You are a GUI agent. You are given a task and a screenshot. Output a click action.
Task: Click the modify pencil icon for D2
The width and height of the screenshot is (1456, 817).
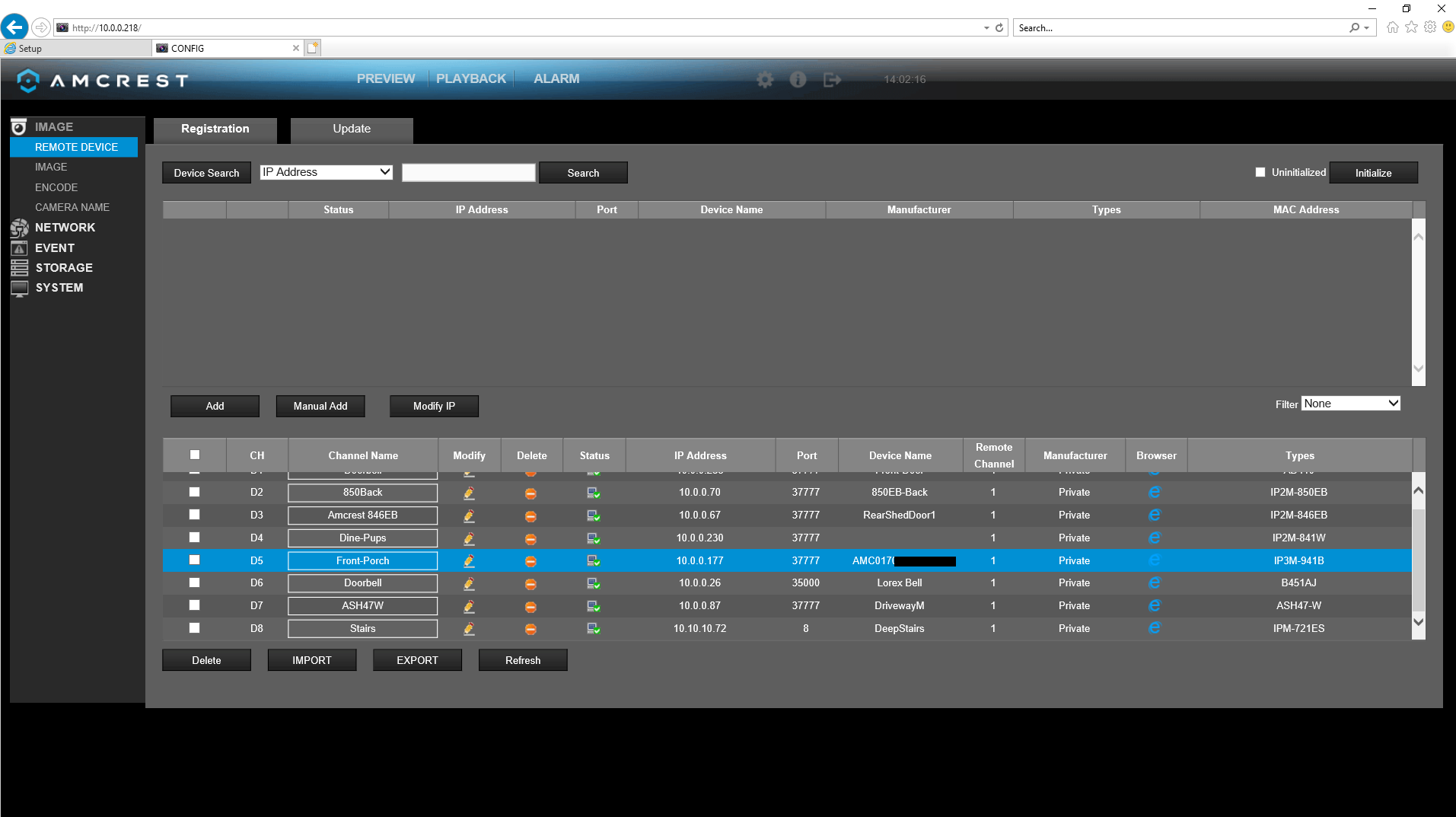[x=469, y=493]
